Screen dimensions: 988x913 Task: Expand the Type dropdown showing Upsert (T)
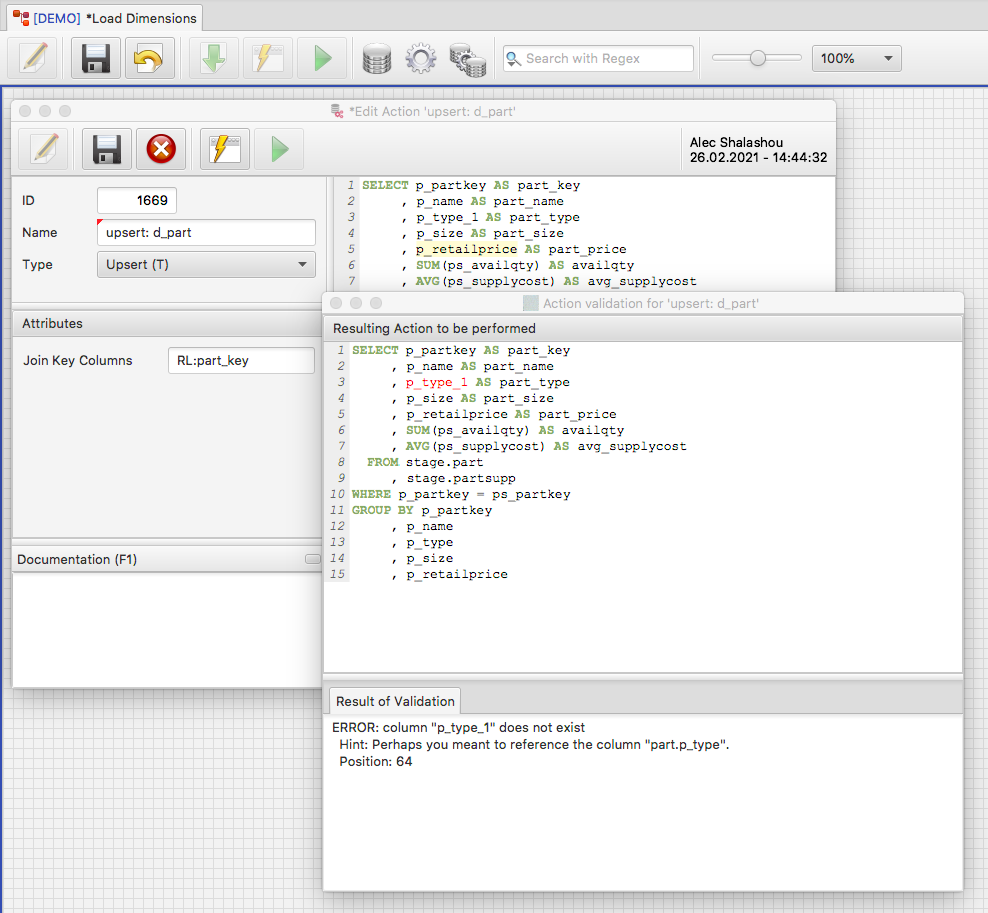[206, 265]
